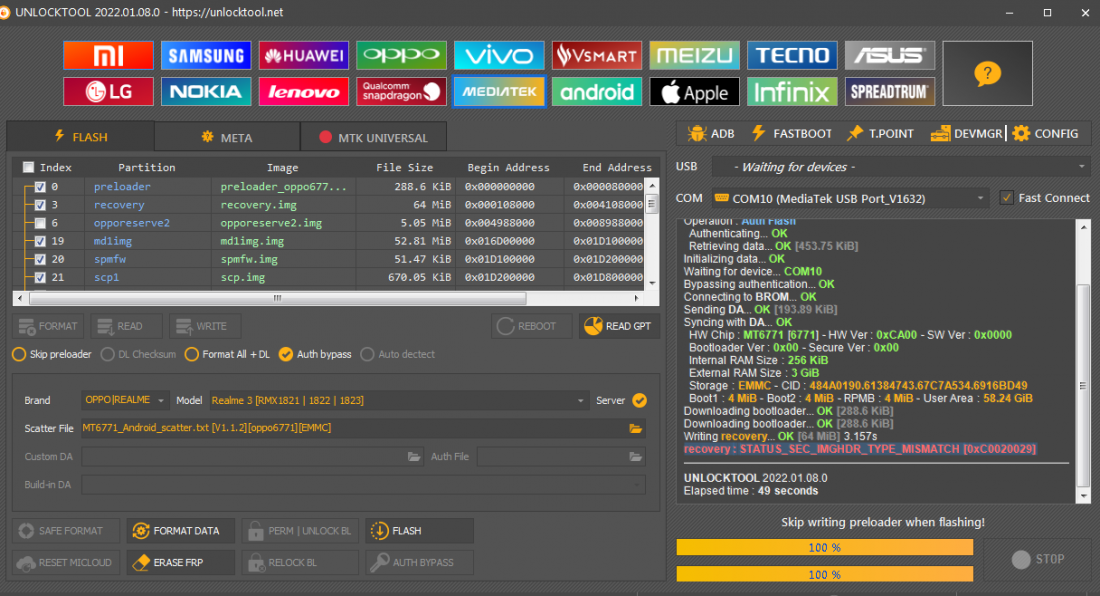The image size is (1100, 596).
Task: Switch to the FLASH tab
Action: 81,137
